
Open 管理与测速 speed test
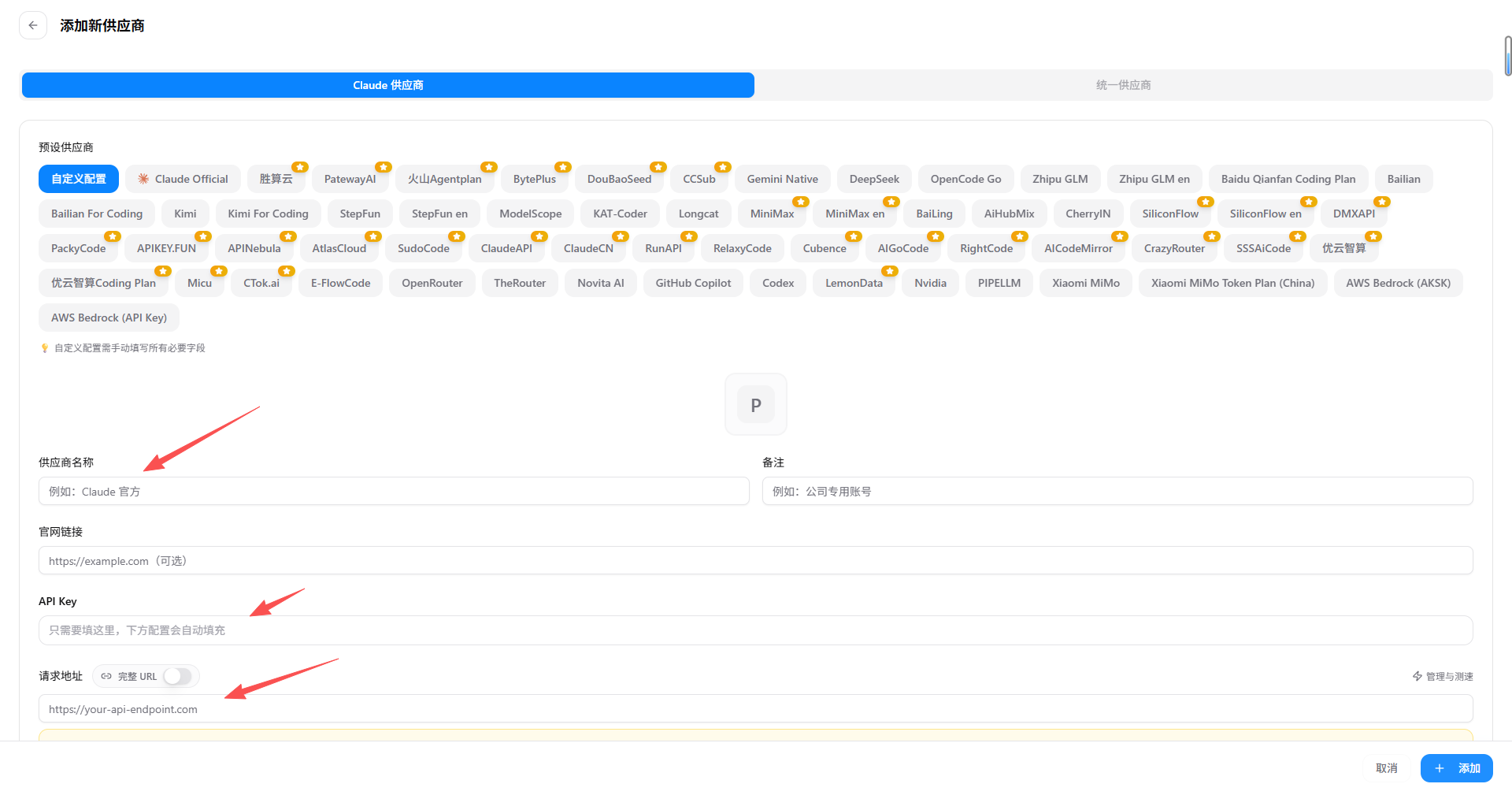(x=1443, y=676)
